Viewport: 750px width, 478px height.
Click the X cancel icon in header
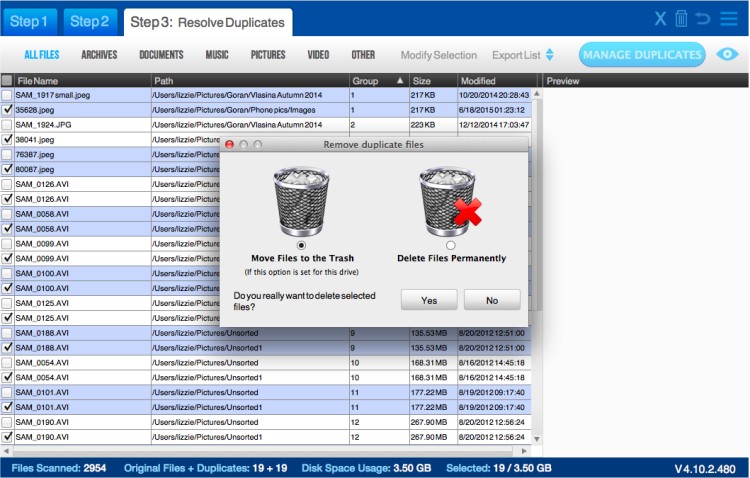[660, 18]
